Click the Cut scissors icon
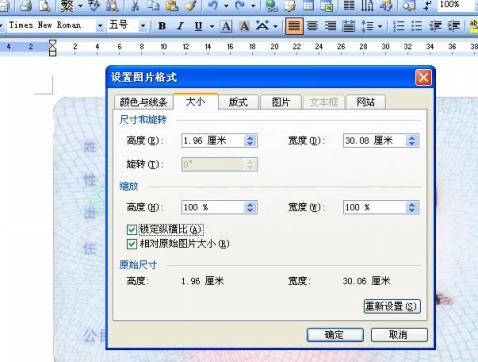The width and height of the screenshot is (478, 362). pos(135,5)
